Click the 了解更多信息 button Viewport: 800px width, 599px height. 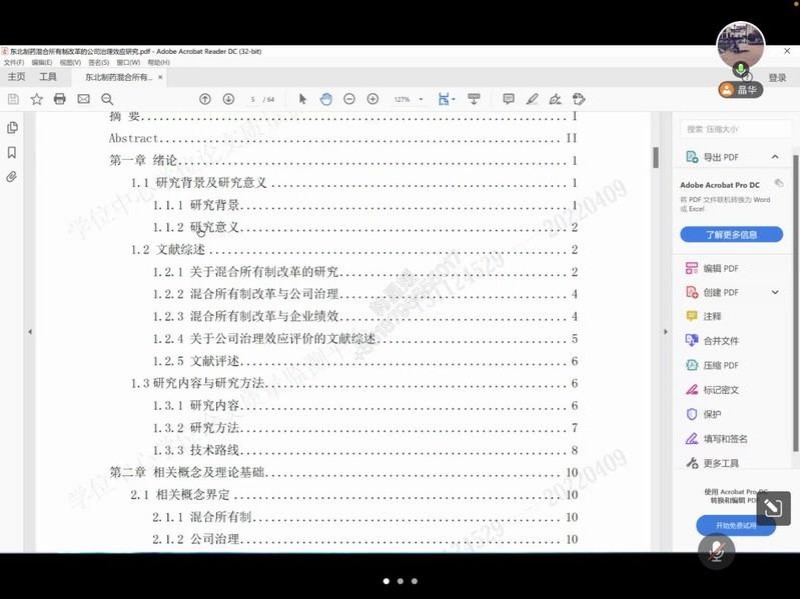[x=731, y=234]
